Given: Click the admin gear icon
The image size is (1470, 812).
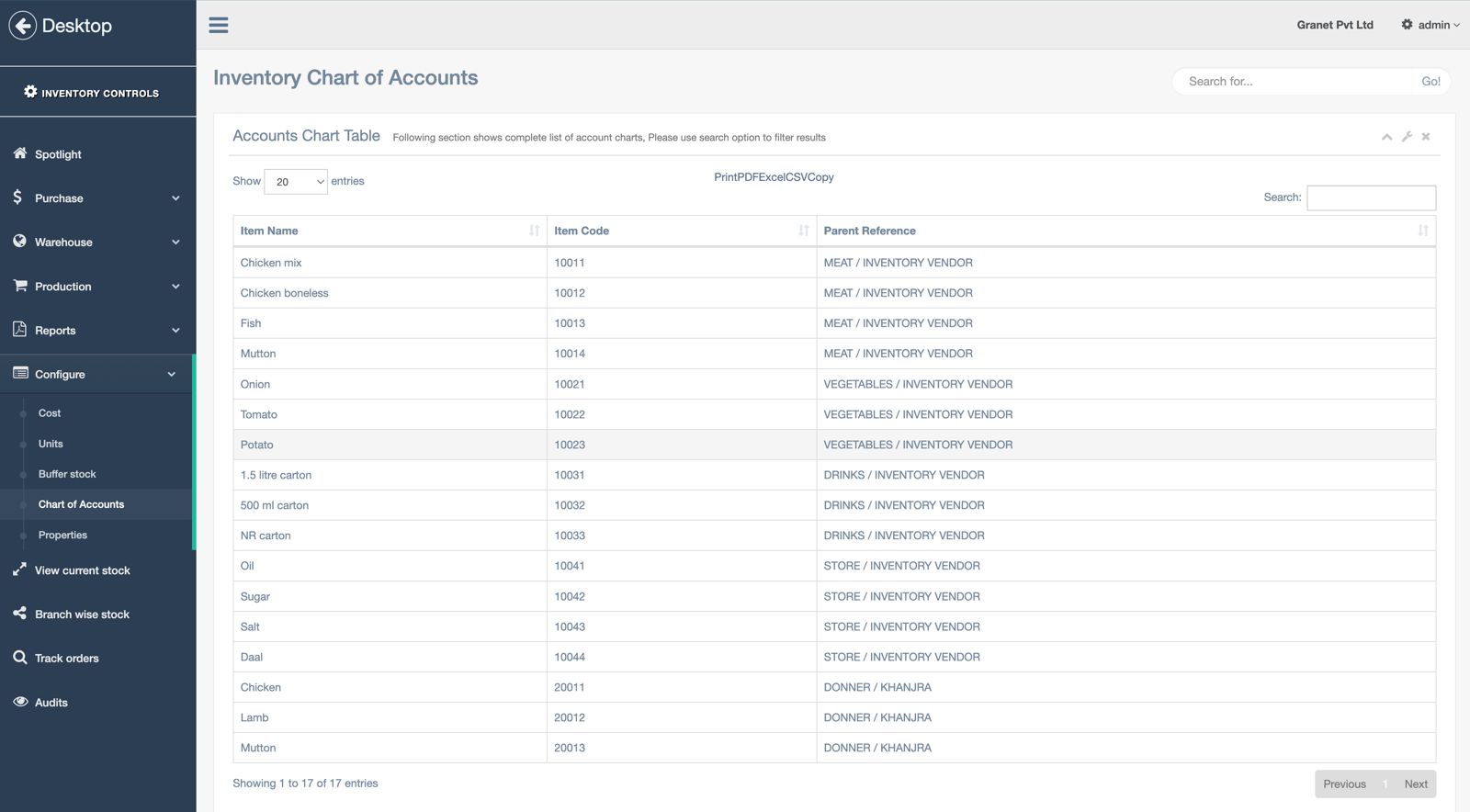Looking at the screenshot, I should click(x=1407, y=25).
